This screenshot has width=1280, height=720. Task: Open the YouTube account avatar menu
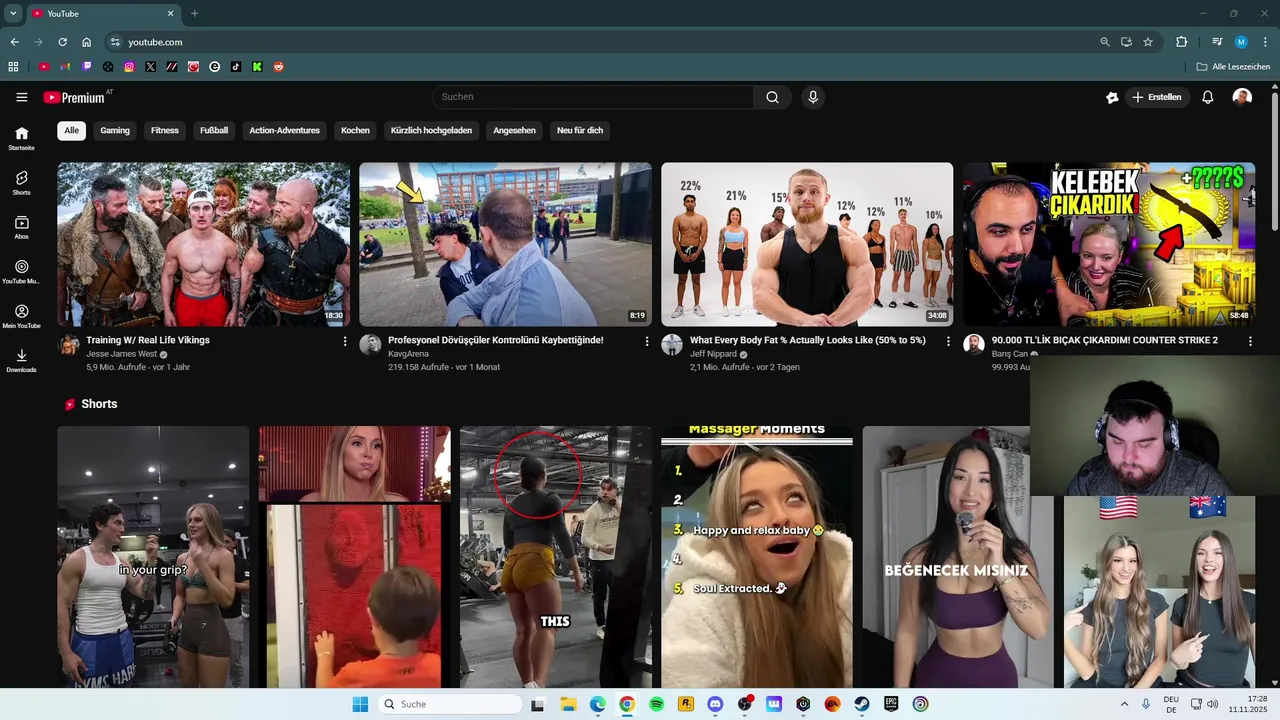(1242, 97)
